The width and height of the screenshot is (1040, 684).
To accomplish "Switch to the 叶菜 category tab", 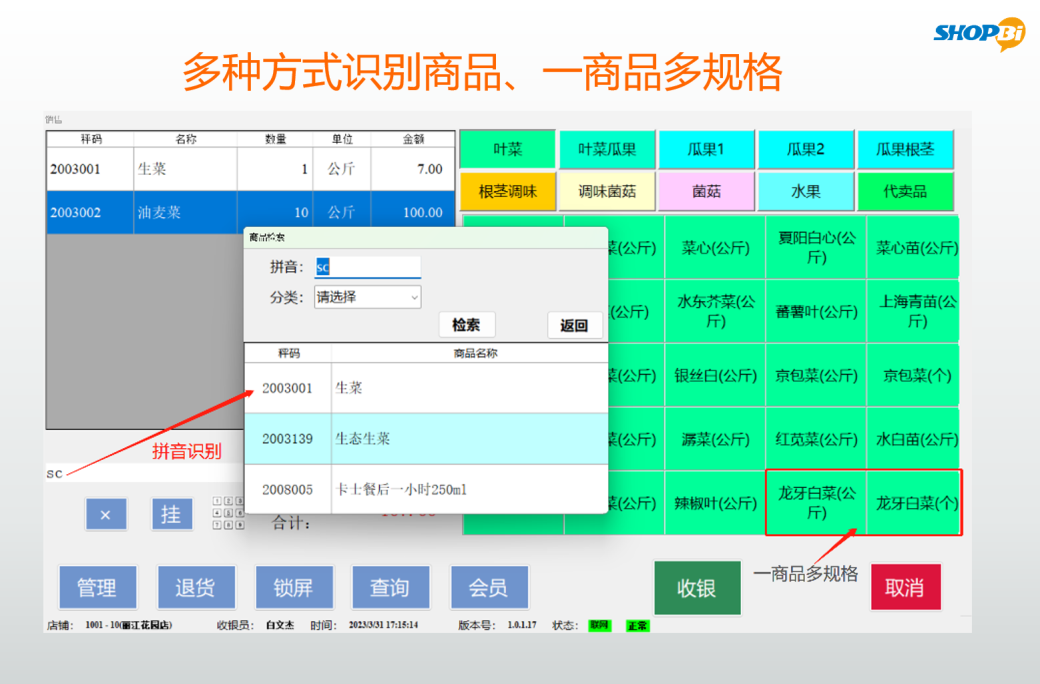I will pyautogui.click(x=507, y=150).
